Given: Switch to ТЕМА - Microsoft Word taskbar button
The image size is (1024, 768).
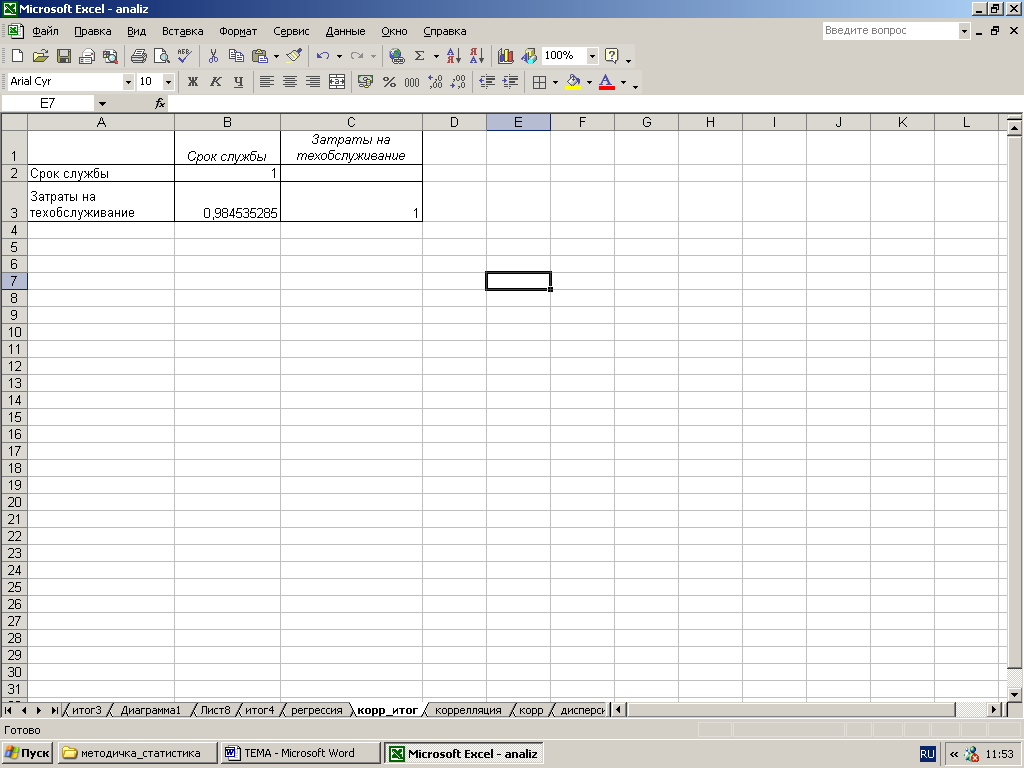Looking at the screenshot, I should pyautogui.click(x=300, y=754).
